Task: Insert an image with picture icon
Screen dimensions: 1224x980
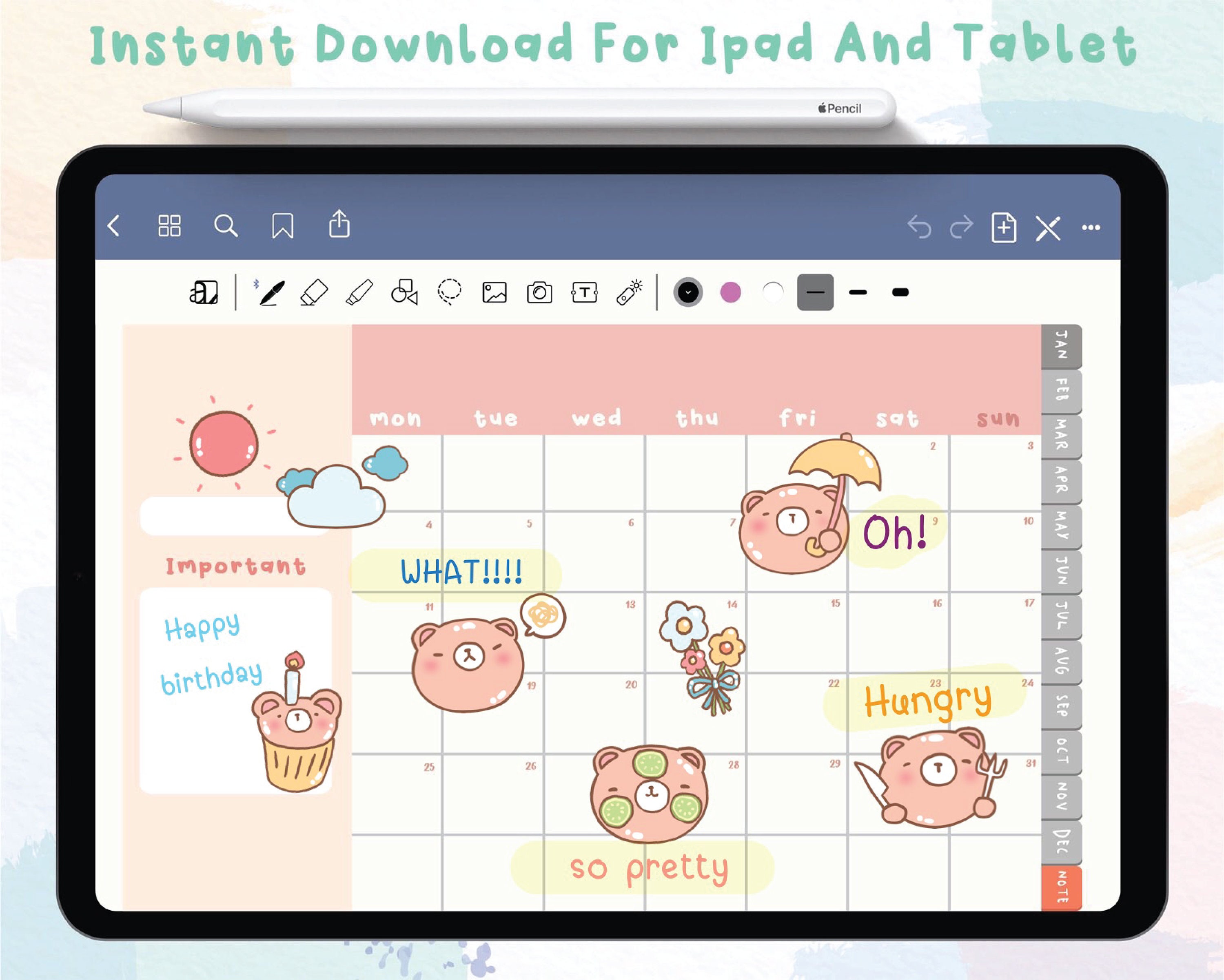Action: [x=494, y=293]
